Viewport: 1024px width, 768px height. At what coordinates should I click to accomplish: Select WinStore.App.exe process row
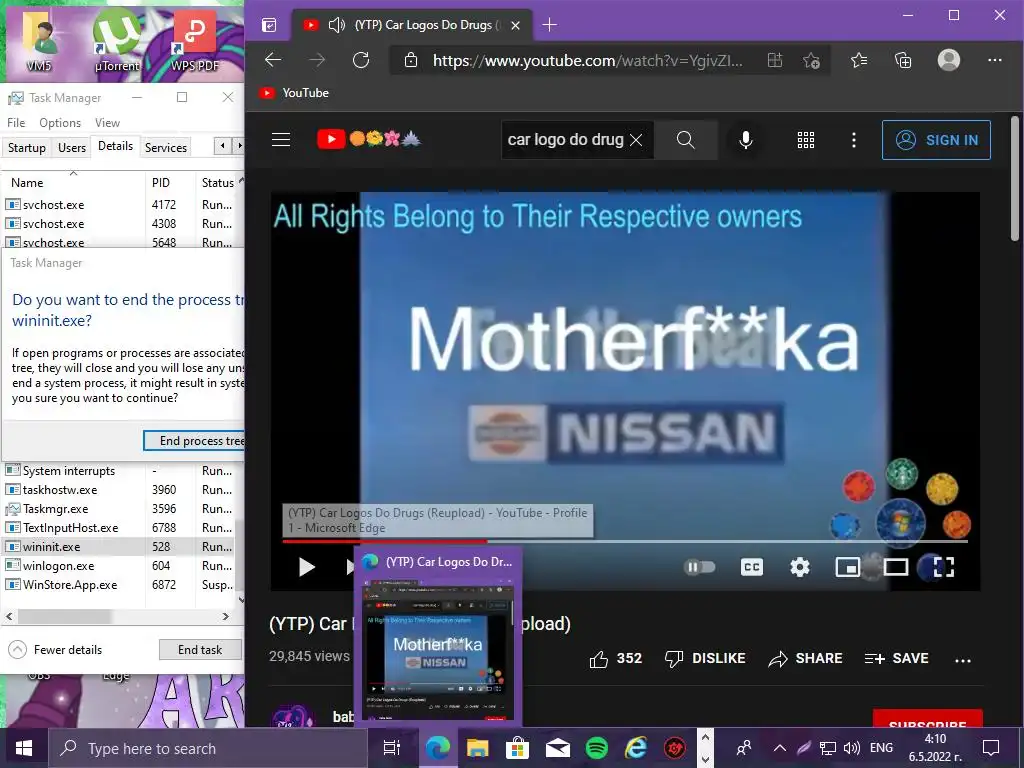coord(118,584)
